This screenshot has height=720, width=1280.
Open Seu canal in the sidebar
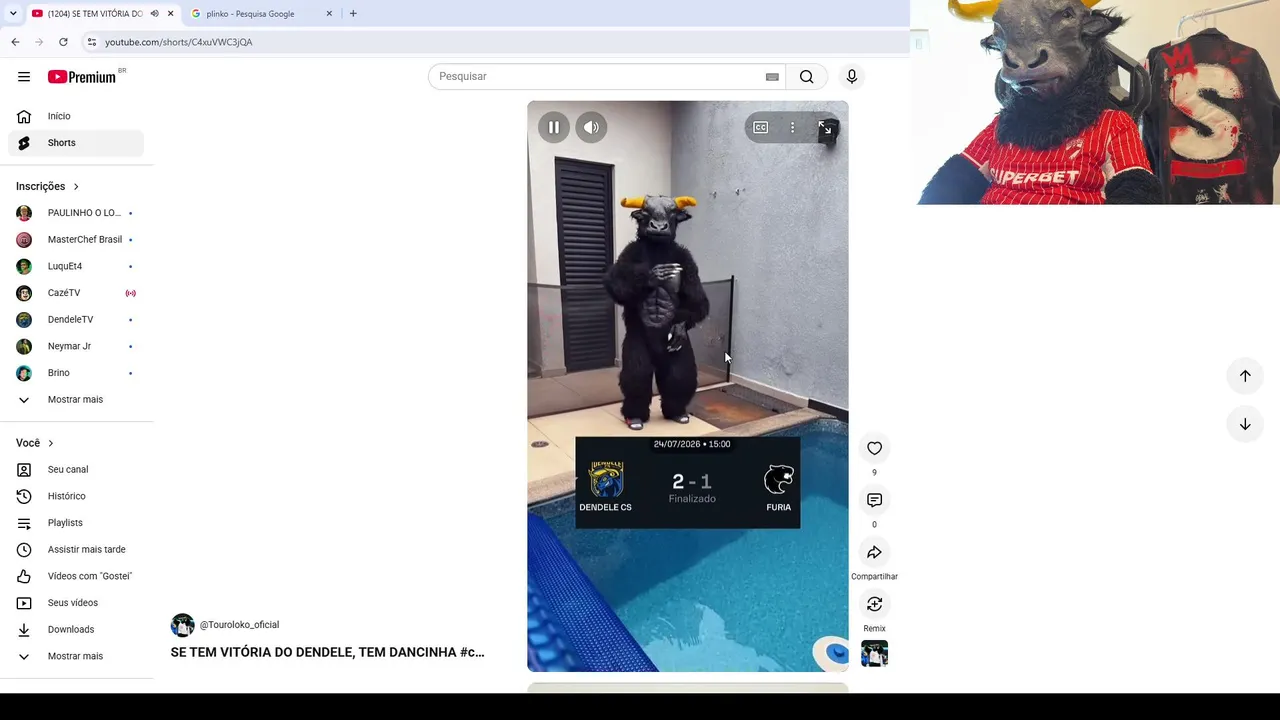point(76,470)
